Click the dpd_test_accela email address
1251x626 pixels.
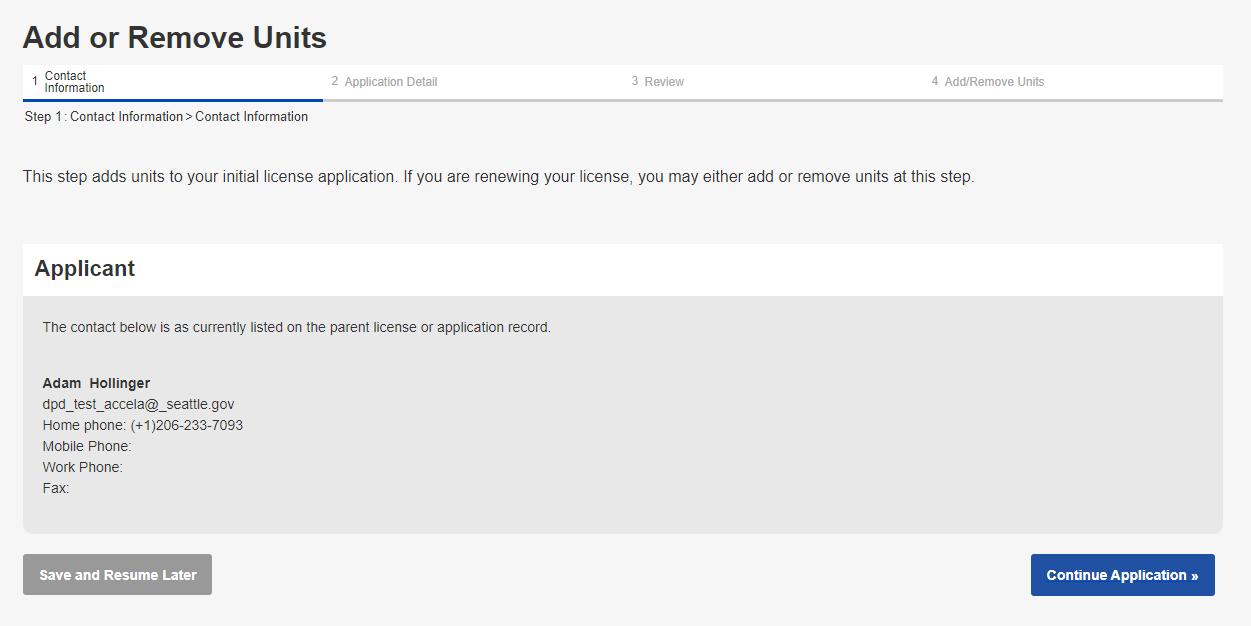coord(138,404)
